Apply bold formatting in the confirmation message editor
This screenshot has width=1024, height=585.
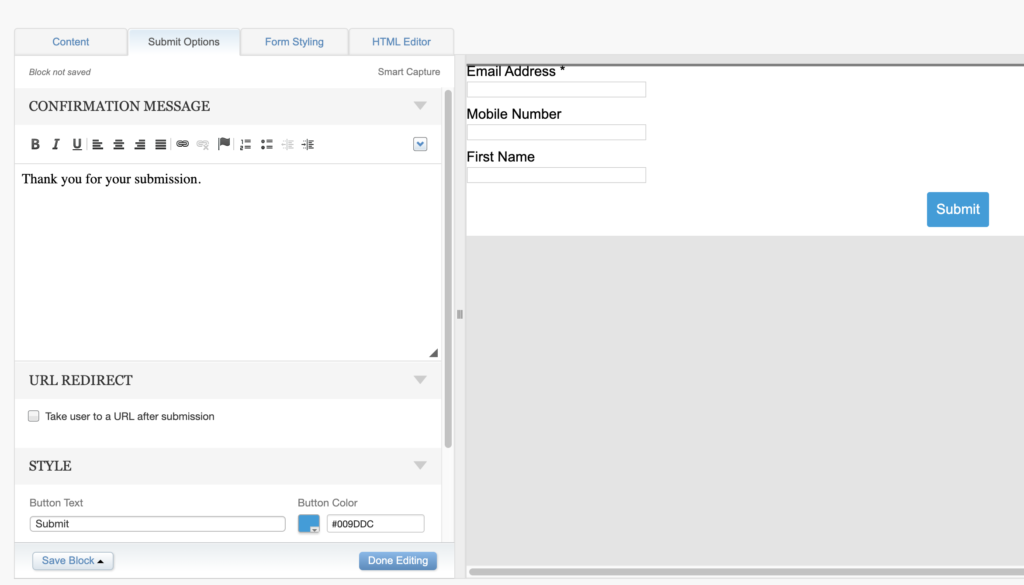click(35, 144)
